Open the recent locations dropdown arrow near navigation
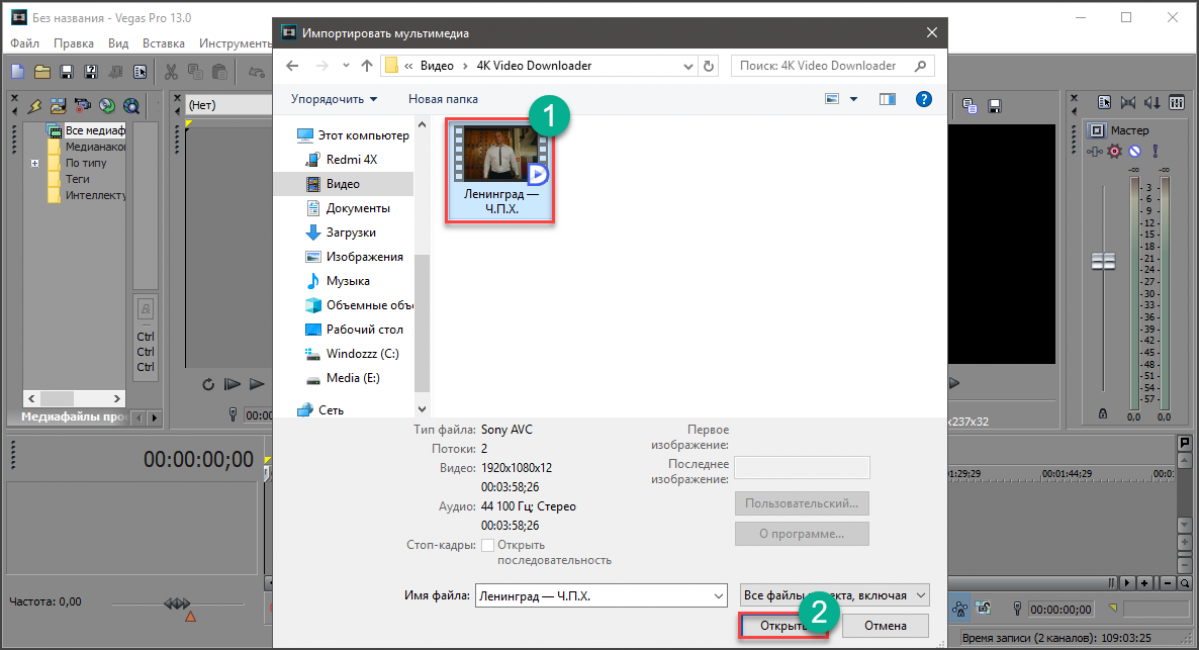1199x650 pixels. pos(346,66)
